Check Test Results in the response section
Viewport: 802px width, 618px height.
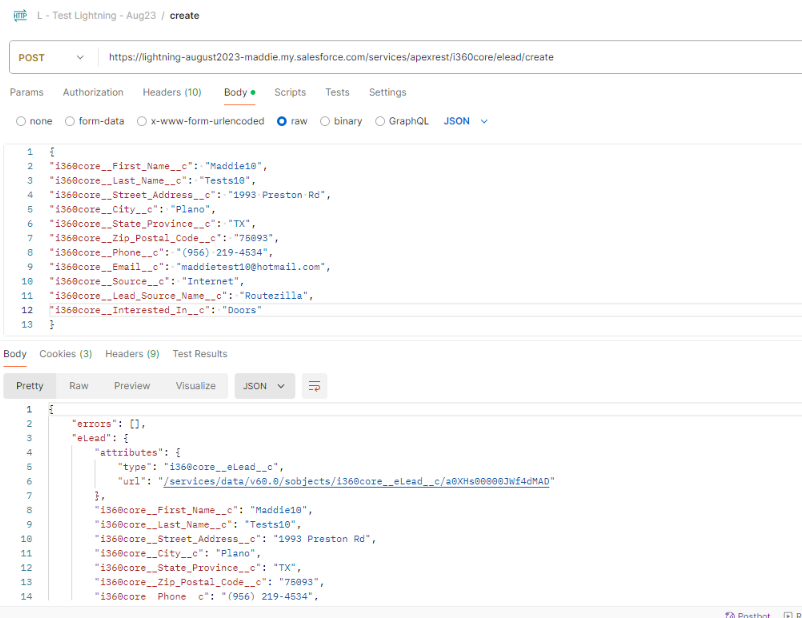pyautogui.click(x=199, y=353)
